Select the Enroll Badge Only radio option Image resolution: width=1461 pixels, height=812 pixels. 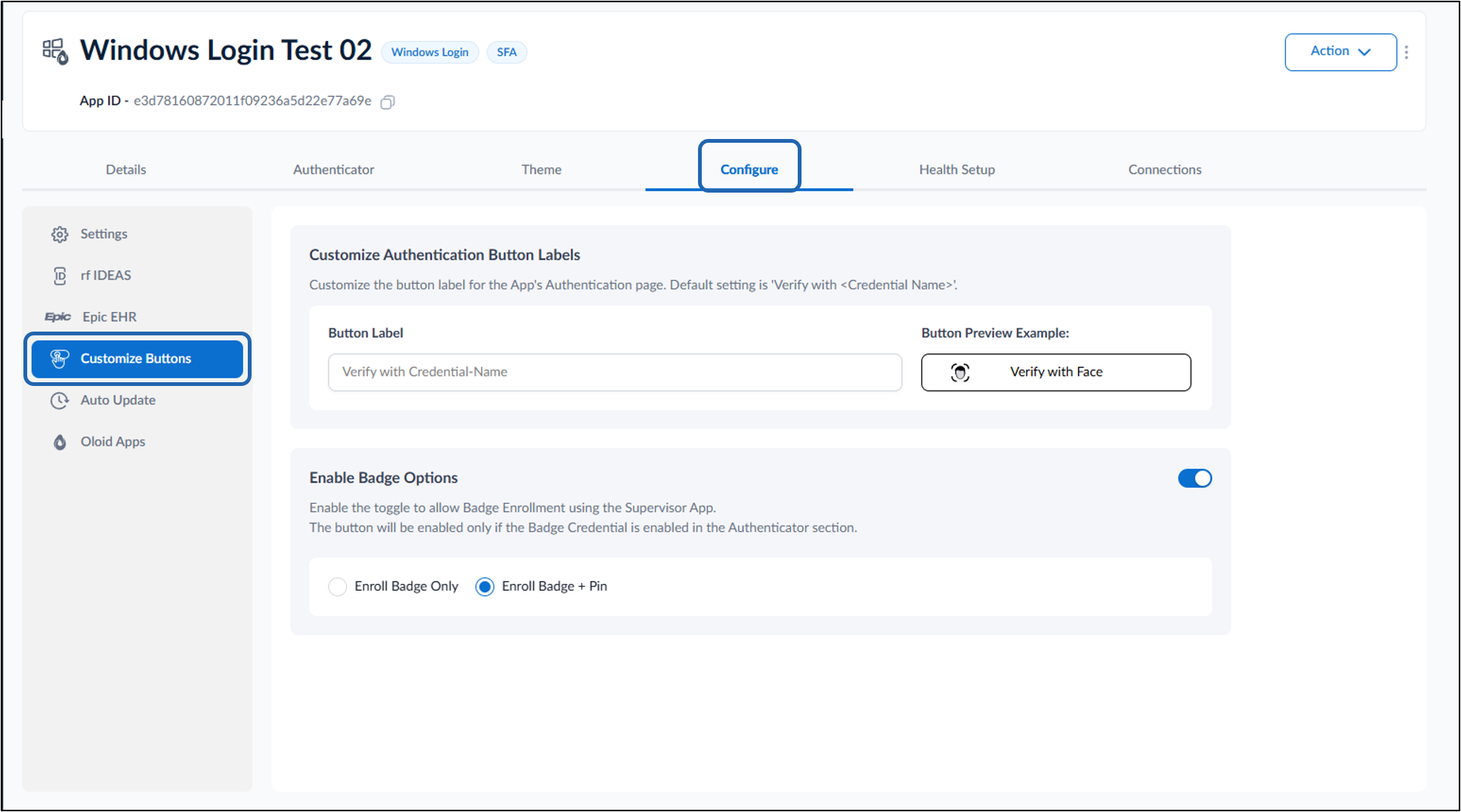pos(338,587)
